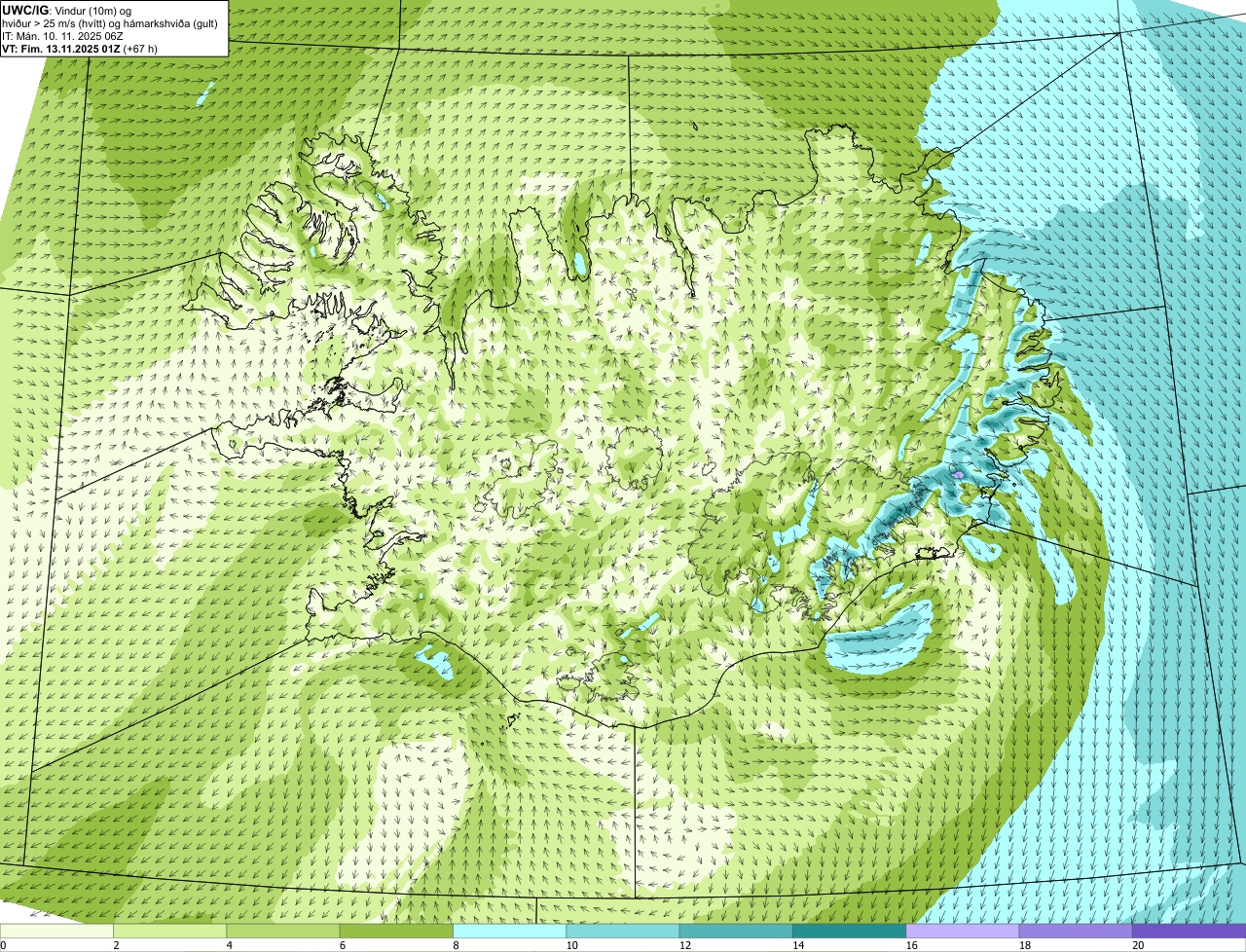Viewport: 1246px width, 952px height.
Task: Select the 6–8 m/s darker green legend swatch
Action: (397, 932)
